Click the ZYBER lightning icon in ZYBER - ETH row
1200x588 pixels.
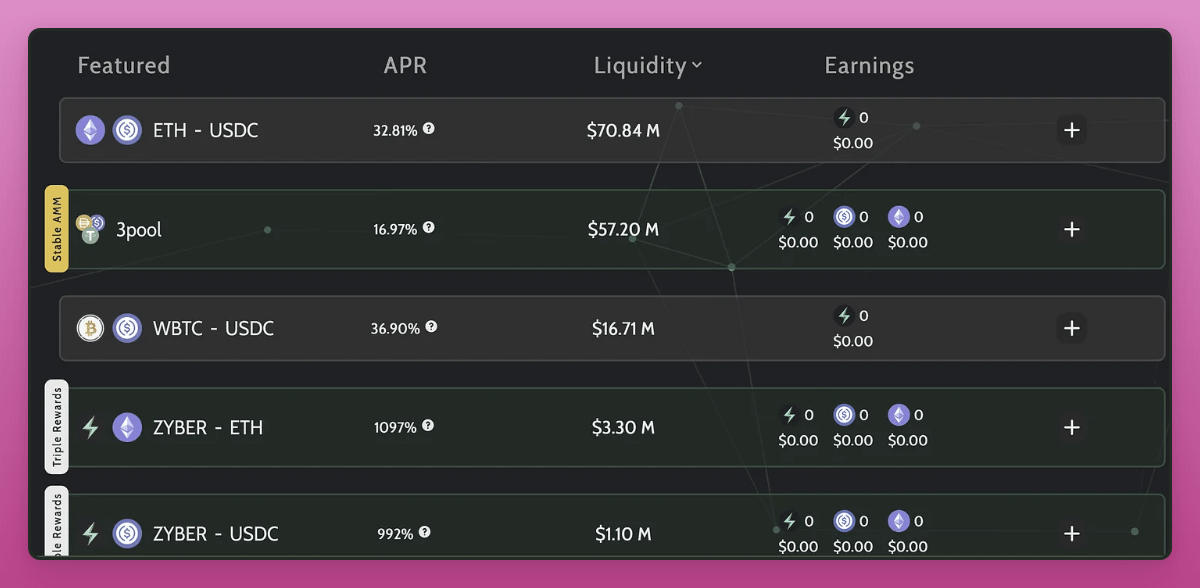(91, 427)
